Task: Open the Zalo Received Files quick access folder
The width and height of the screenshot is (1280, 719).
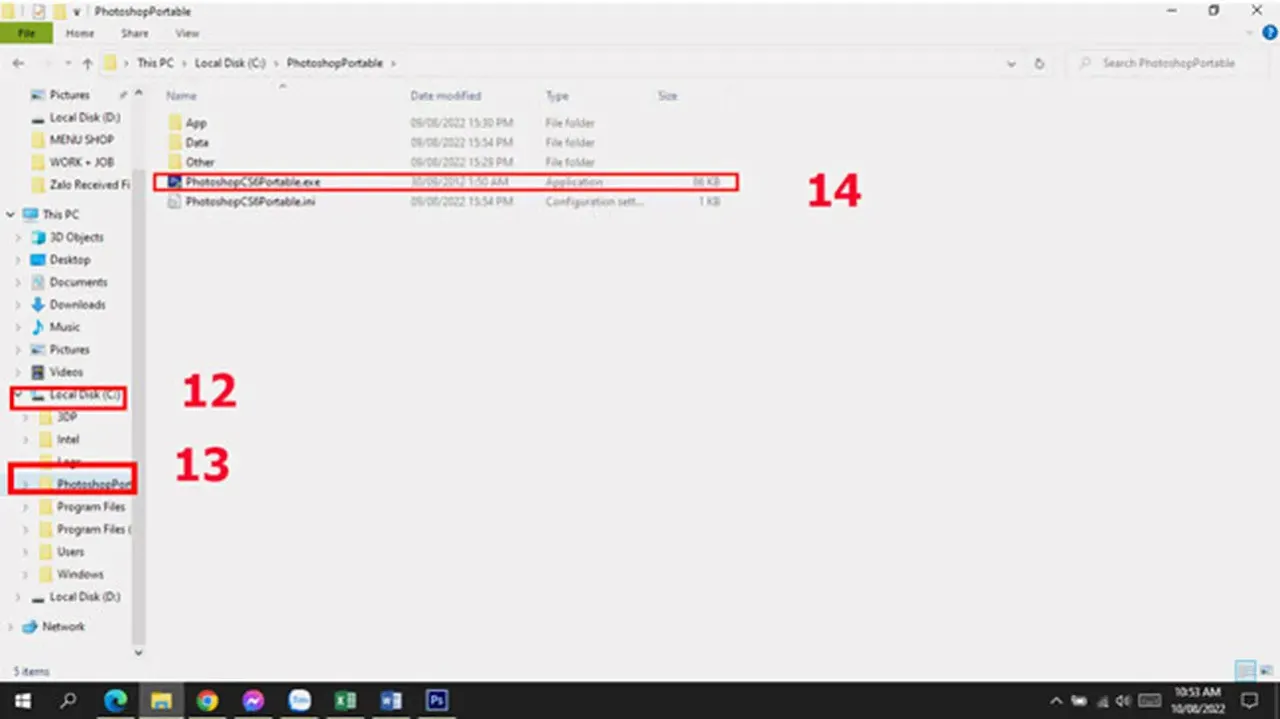Action: (x=80, y=185)
